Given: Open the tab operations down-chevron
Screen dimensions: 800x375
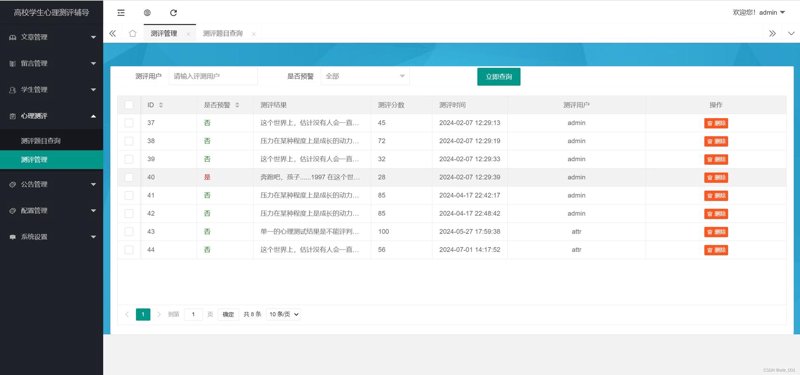Looking at the screenshot, I should (791, 33).
